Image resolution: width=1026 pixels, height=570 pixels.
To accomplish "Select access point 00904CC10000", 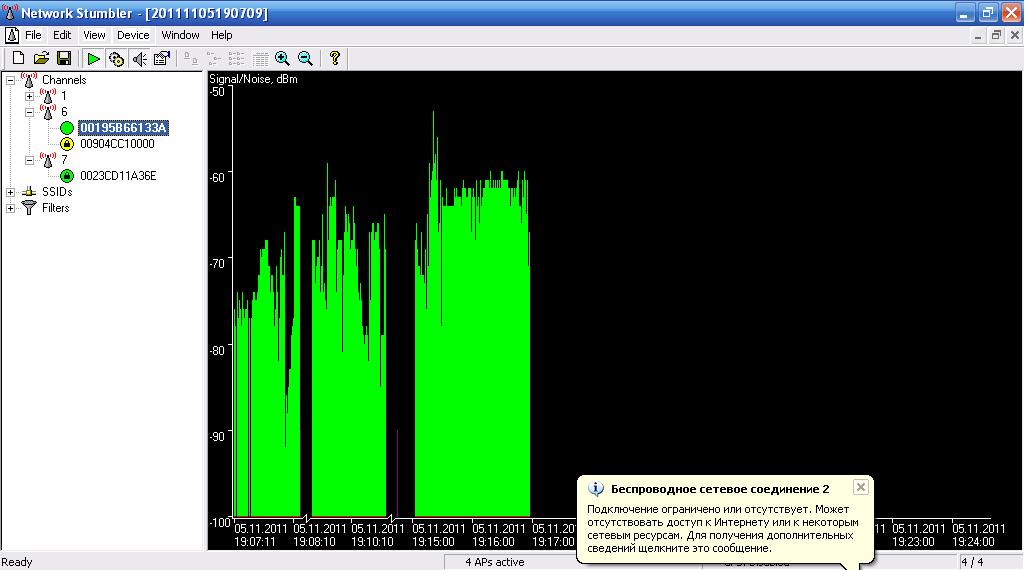I will pos(117,144).
